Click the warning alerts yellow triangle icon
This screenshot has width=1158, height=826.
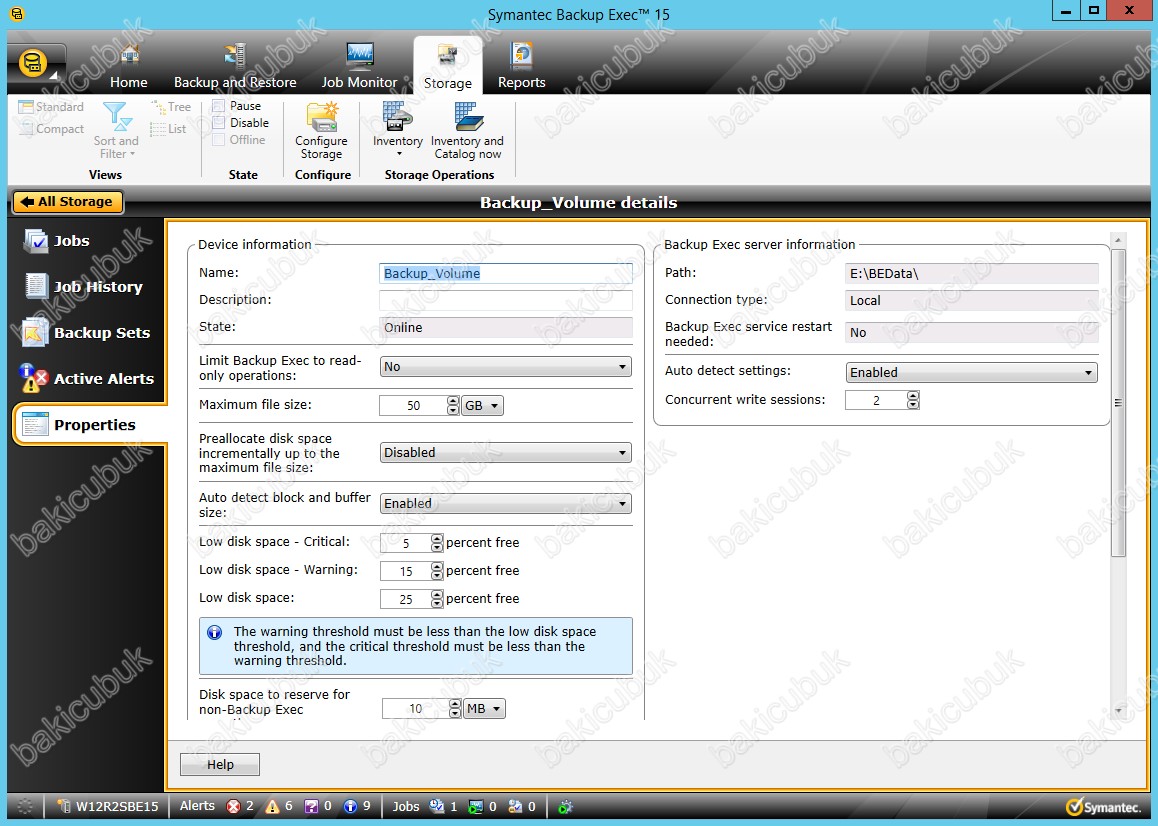(x=273, y=806)
